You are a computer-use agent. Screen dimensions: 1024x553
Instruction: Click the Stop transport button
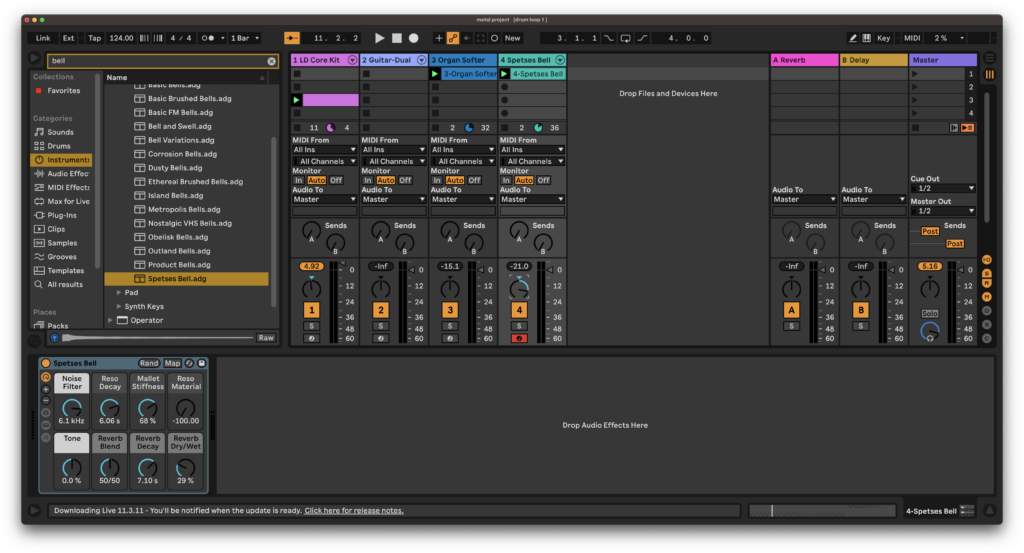396,38
